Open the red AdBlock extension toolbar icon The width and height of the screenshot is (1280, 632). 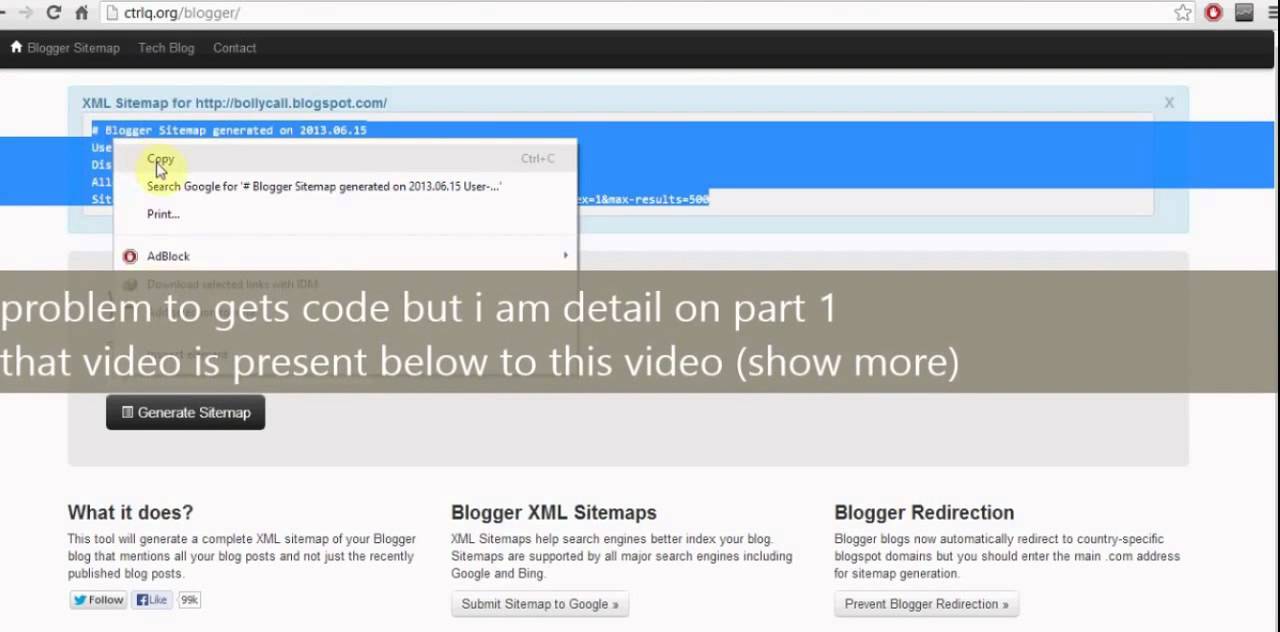pyautogui.click(x=1213, y=13)
